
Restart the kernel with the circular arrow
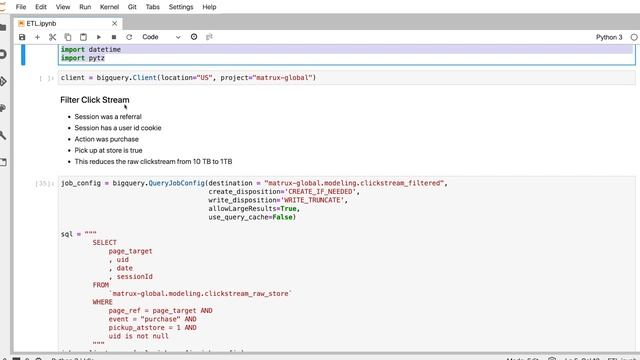click(129, 37)
